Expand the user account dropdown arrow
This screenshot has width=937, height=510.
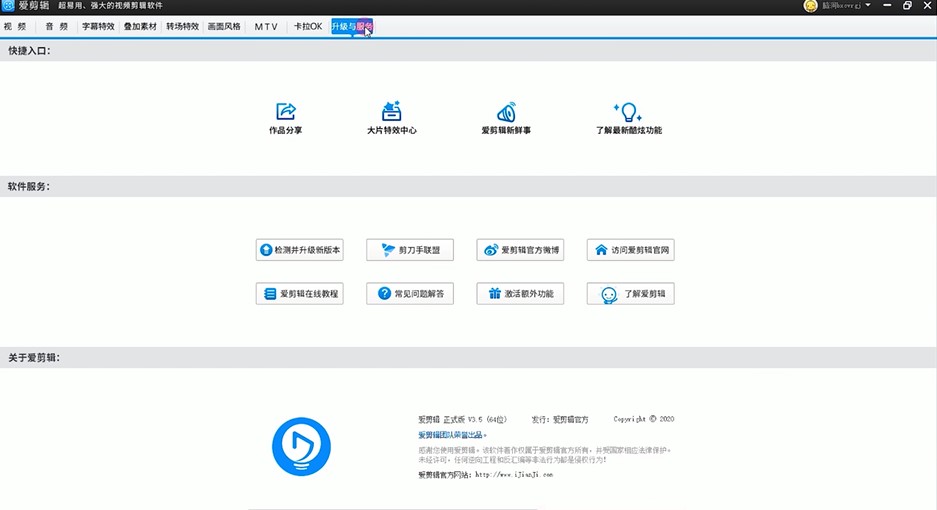click(x=868, y=6)
